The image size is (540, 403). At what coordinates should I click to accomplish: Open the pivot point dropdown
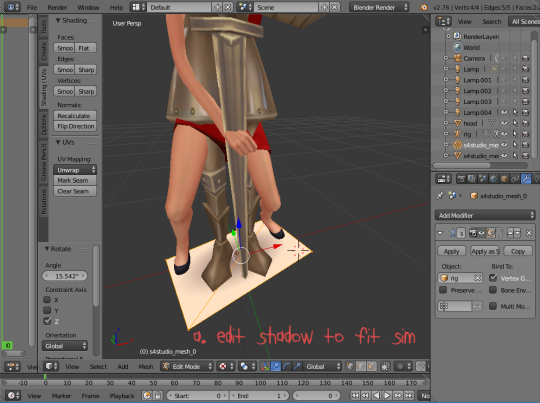(x=246, y=366)
